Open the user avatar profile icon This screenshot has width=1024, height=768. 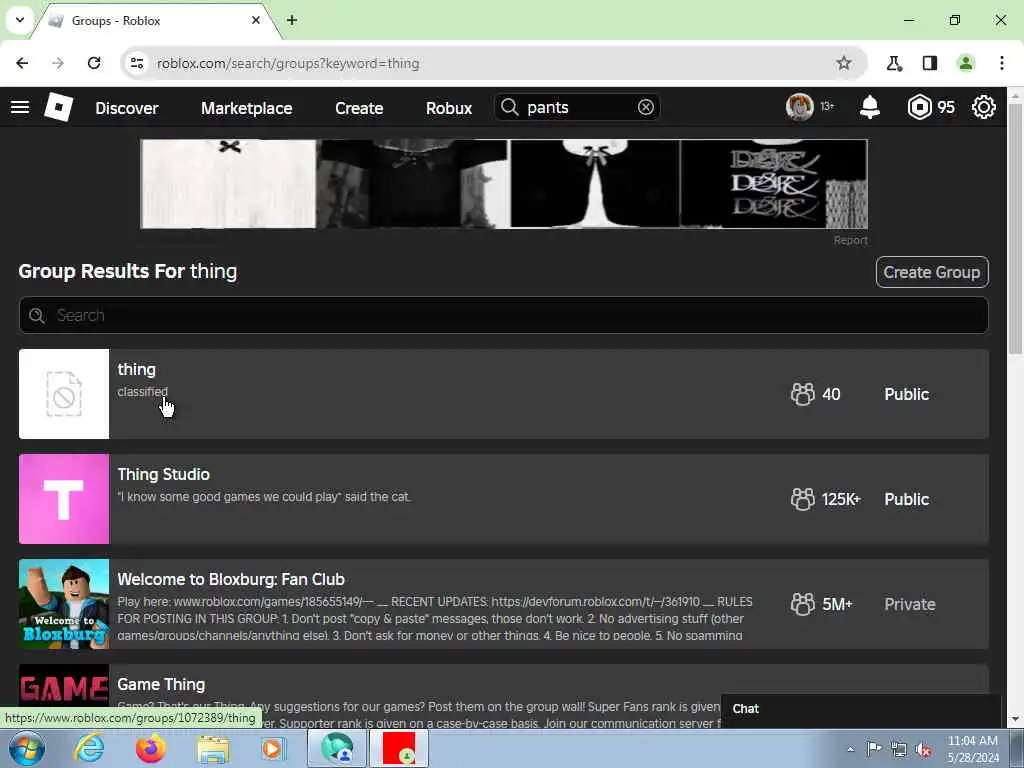coord(799,106)
